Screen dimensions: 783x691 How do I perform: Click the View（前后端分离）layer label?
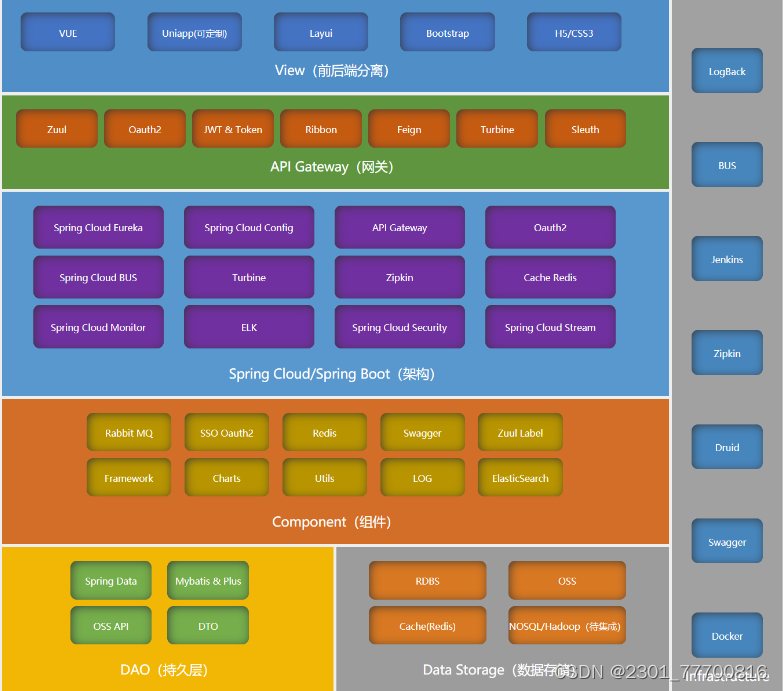(332, 71)
